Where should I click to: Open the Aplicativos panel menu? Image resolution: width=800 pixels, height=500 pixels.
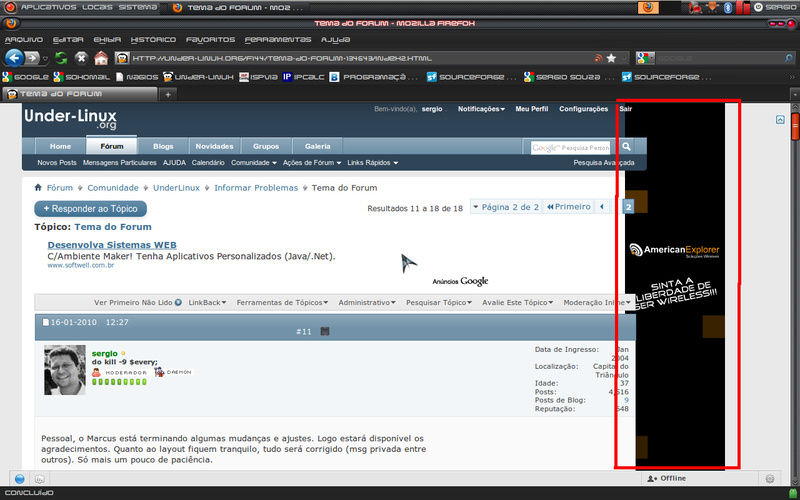pos(48,7)
